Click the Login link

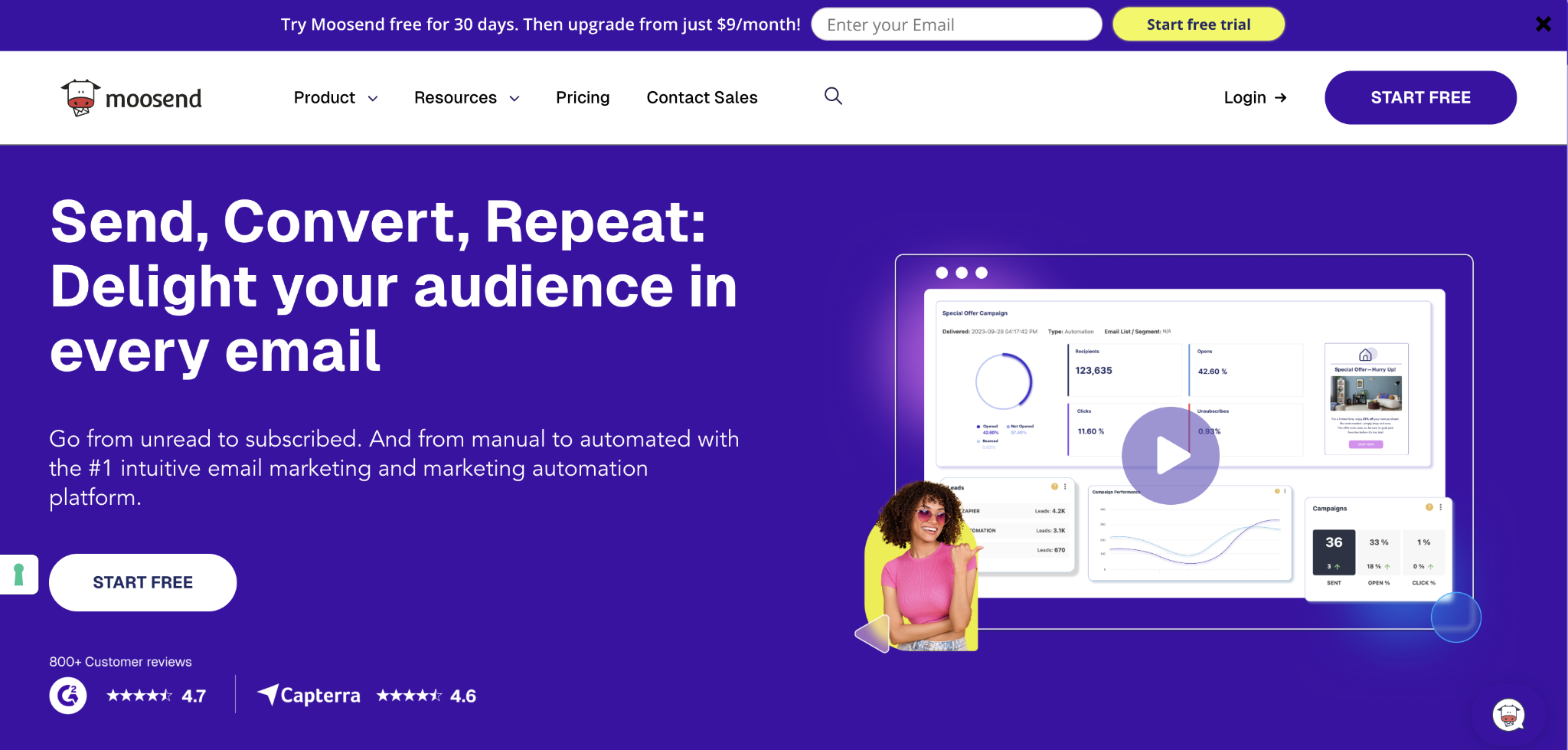point(1244,97)
